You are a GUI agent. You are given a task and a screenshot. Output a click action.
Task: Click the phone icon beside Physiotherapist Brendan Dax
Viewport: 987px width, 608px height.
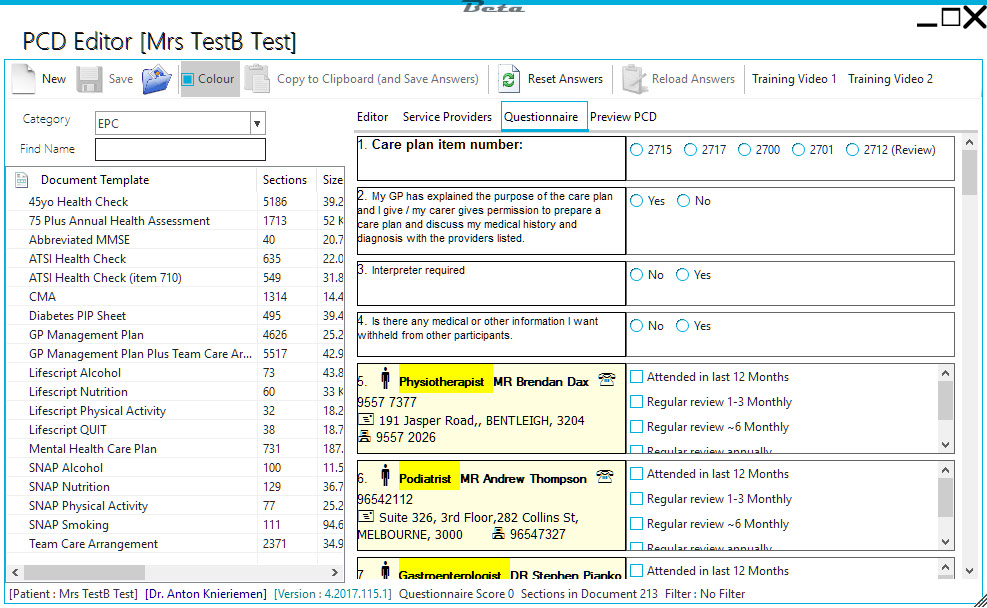[x=605, y=379]
